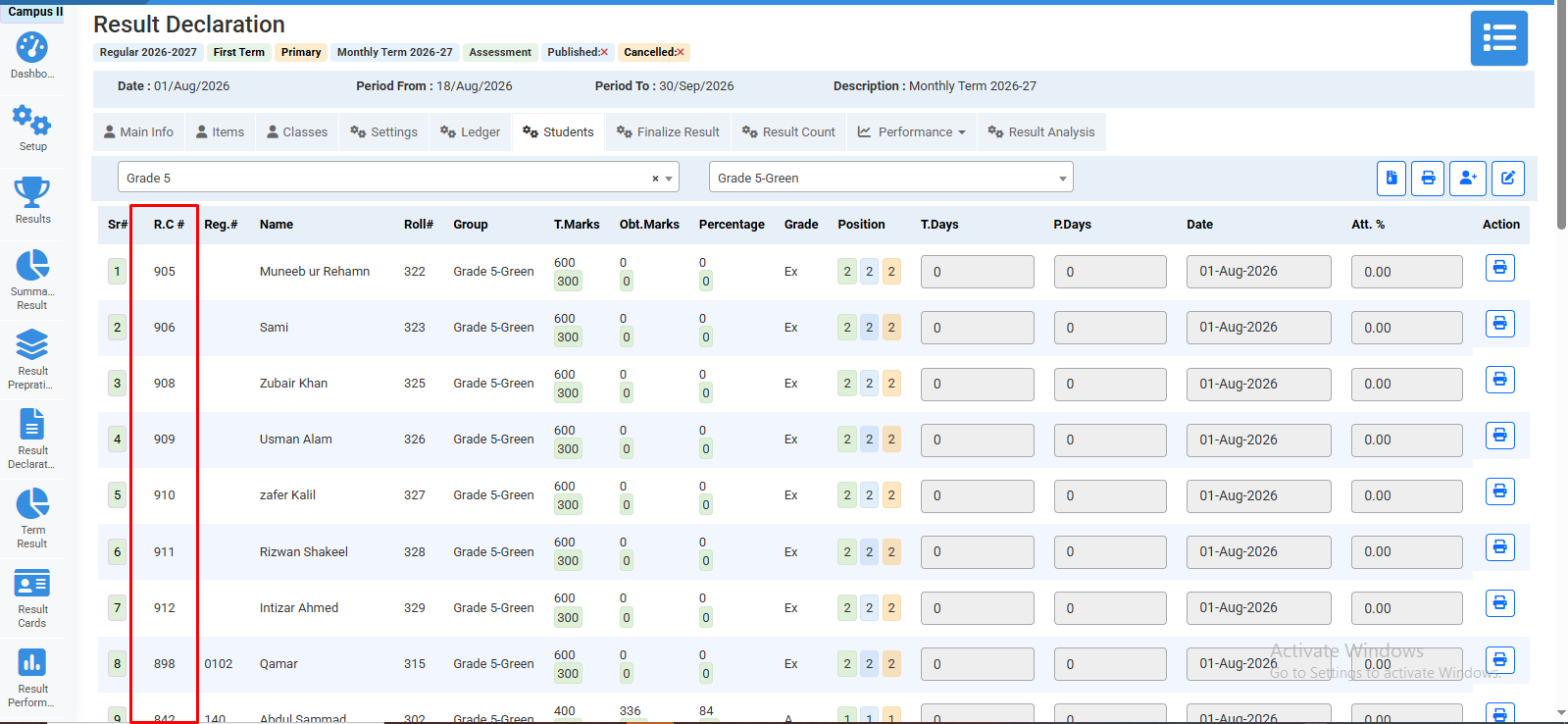Click Att. % field for Intizar Ahmed
The height and width of the screenshot is (724, 1568).
tap(1406, 608)
